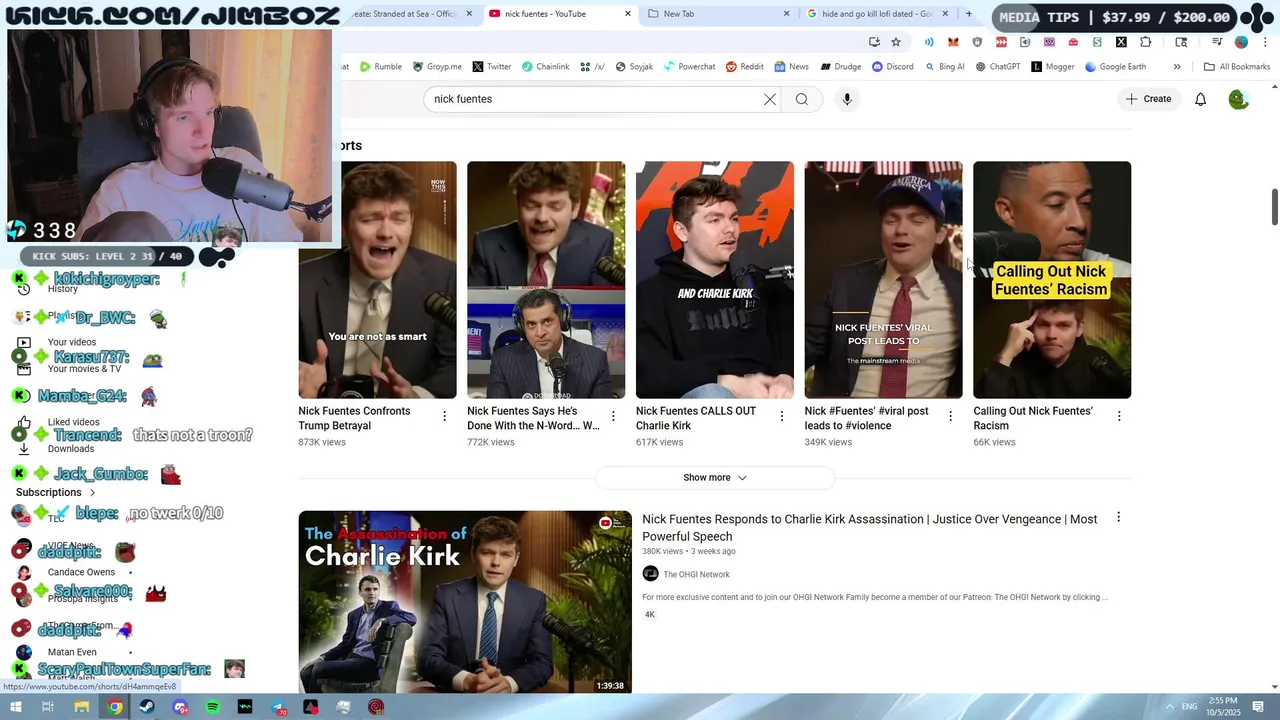This screenshot has width=1280, height=720.
Task: Close the New Tab browser tab
Action: (x=786, y=14)
